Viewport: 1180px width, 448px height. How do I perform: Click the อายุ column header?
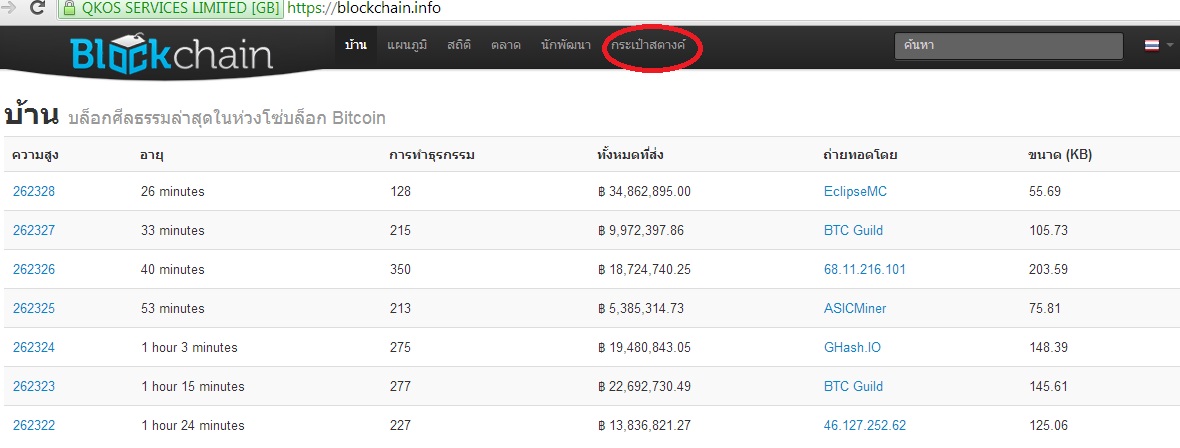tap(152, 156)
